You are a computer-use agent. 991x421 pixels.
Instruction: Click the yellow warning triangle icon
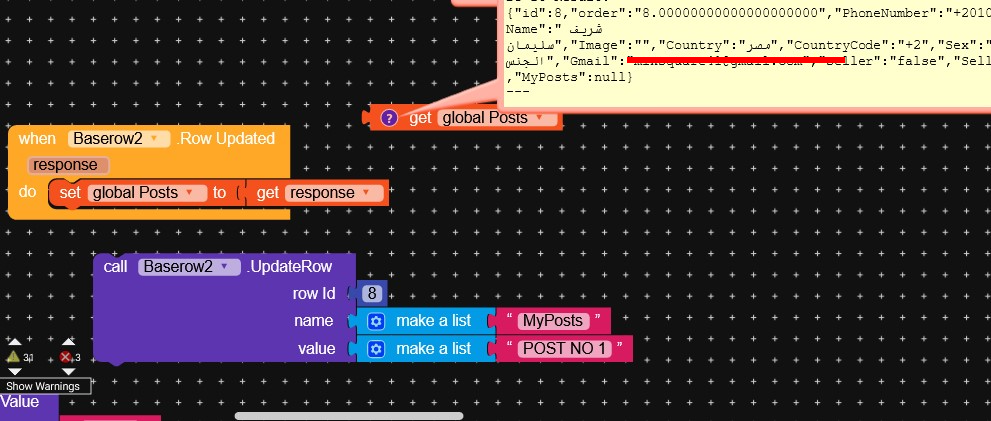[13, 357]
